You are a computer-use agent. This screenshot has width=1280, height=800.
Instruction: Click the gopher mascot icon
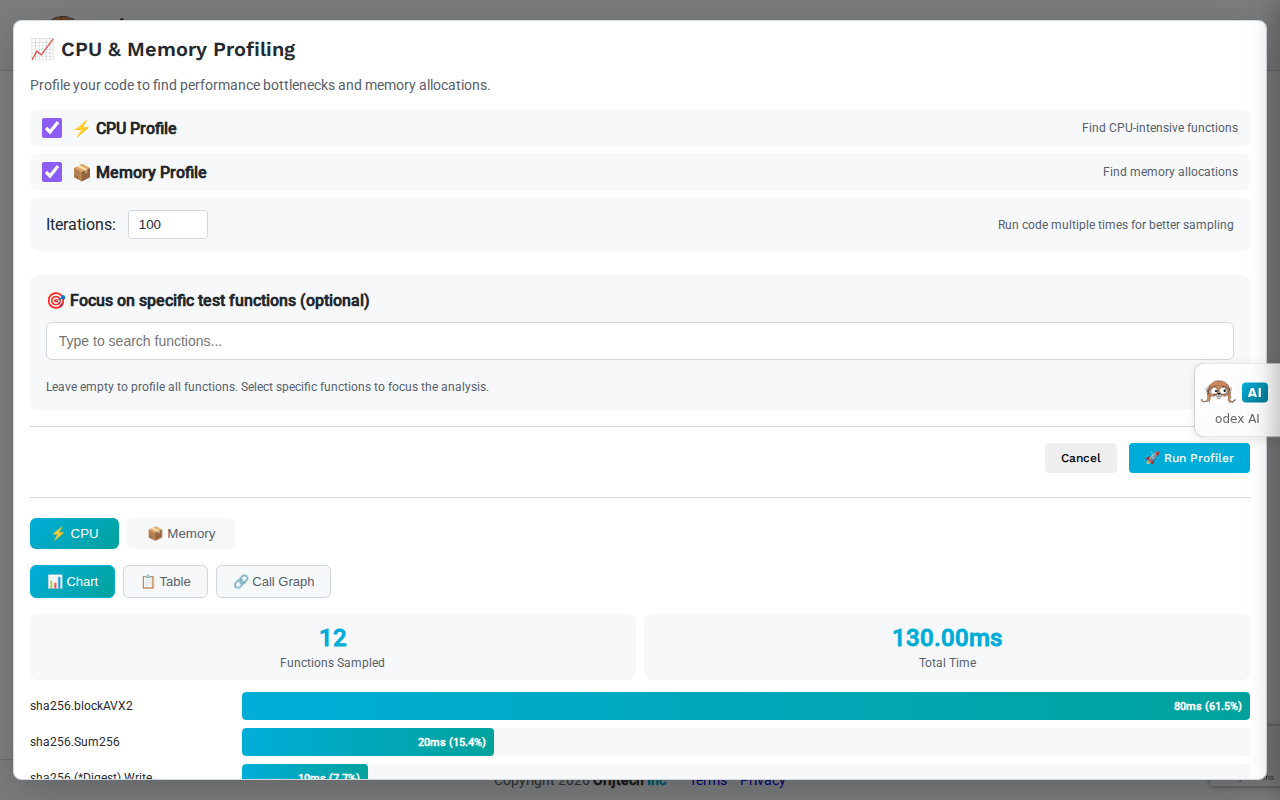click(x=1219, y=392)
